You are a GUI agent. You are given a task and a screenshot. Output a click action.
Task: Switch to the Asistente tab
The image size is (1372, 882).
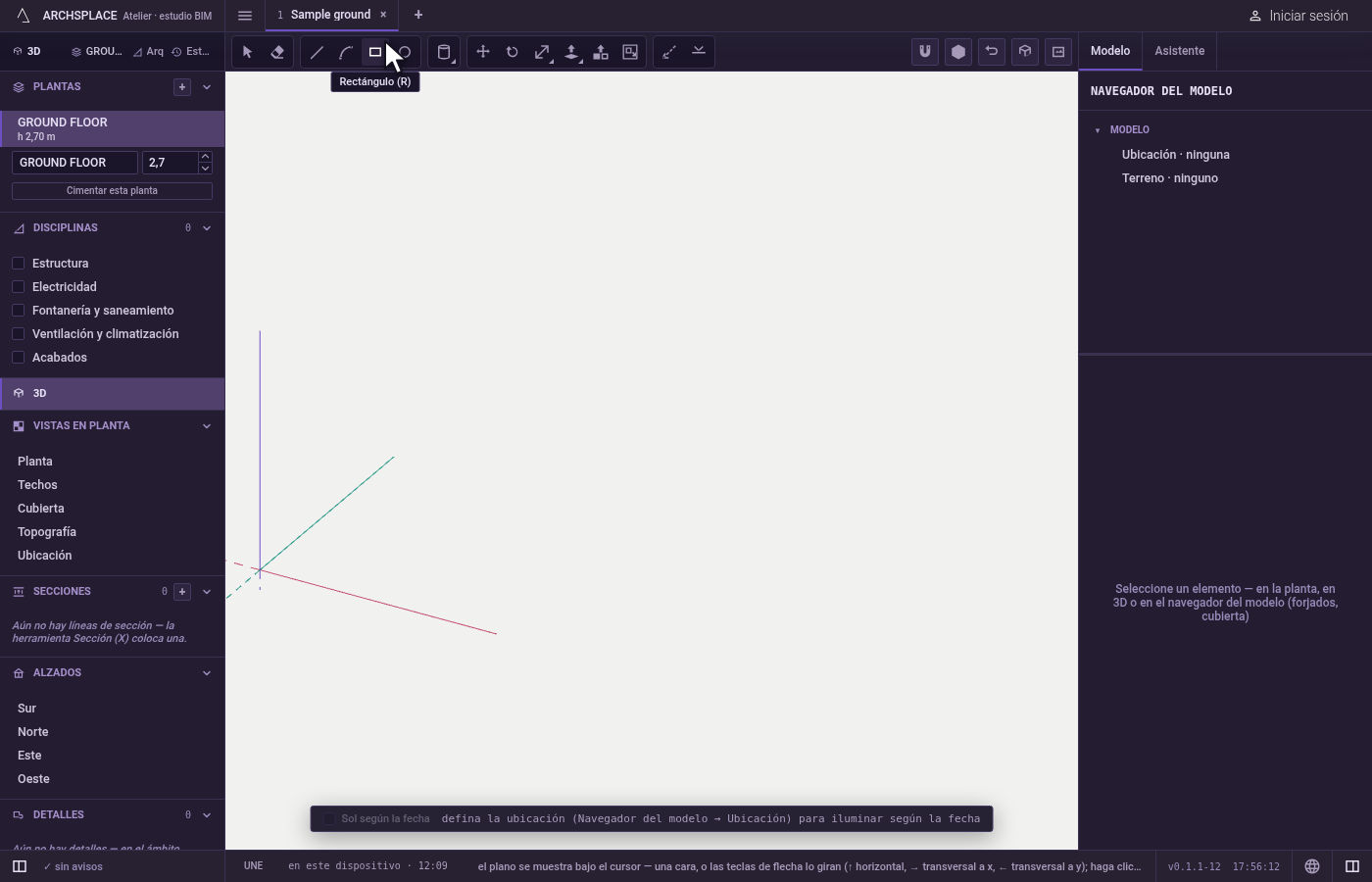[x=1179, y=51]
